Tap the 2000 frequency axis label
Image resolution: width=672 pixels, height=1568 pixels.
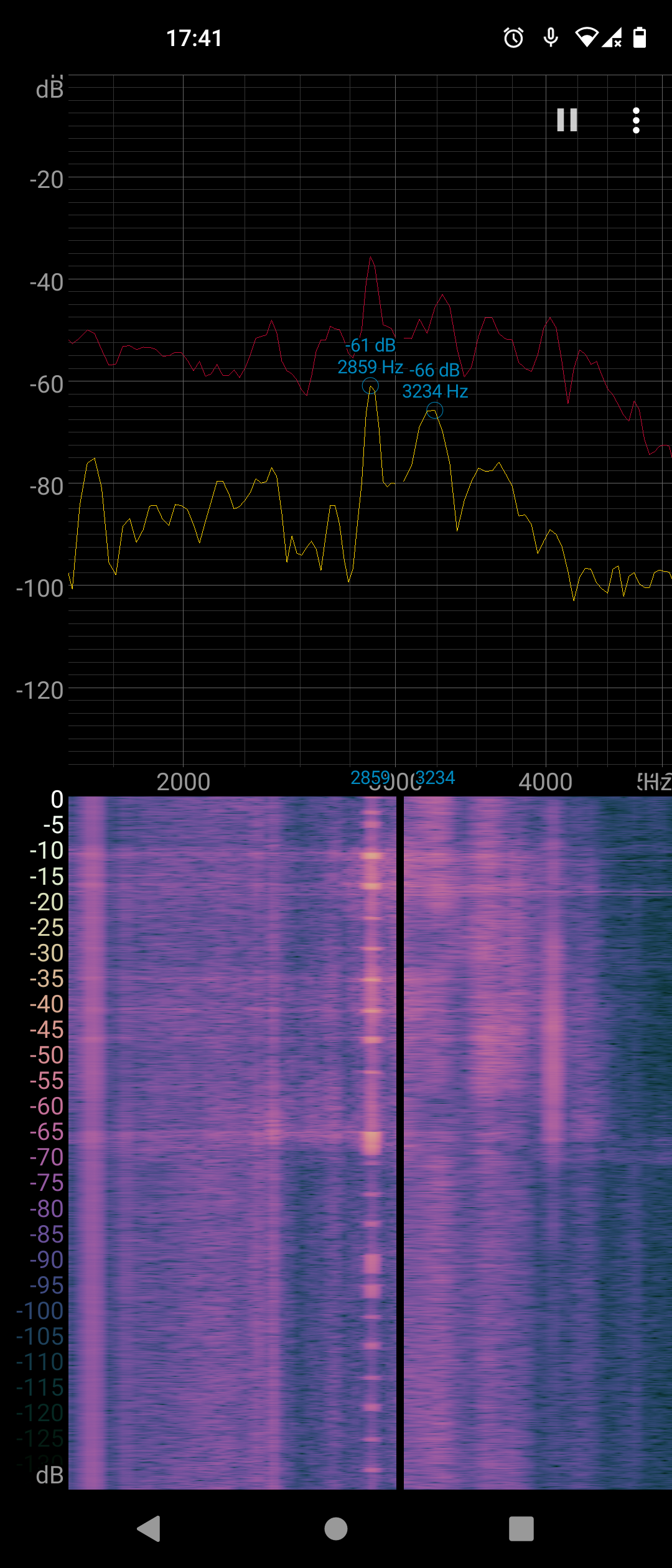[183, 782]
